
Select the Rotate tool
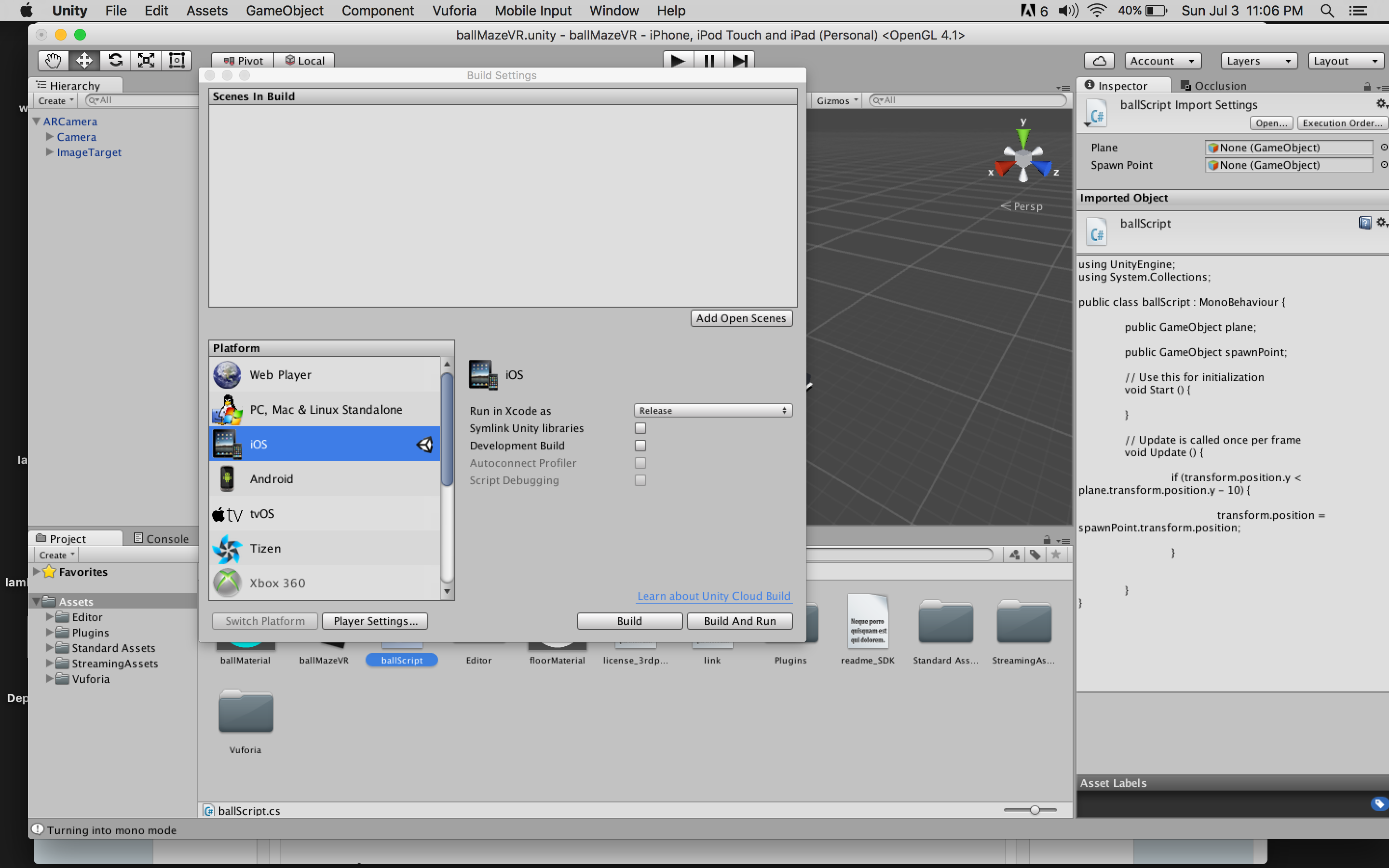(115, 60)
